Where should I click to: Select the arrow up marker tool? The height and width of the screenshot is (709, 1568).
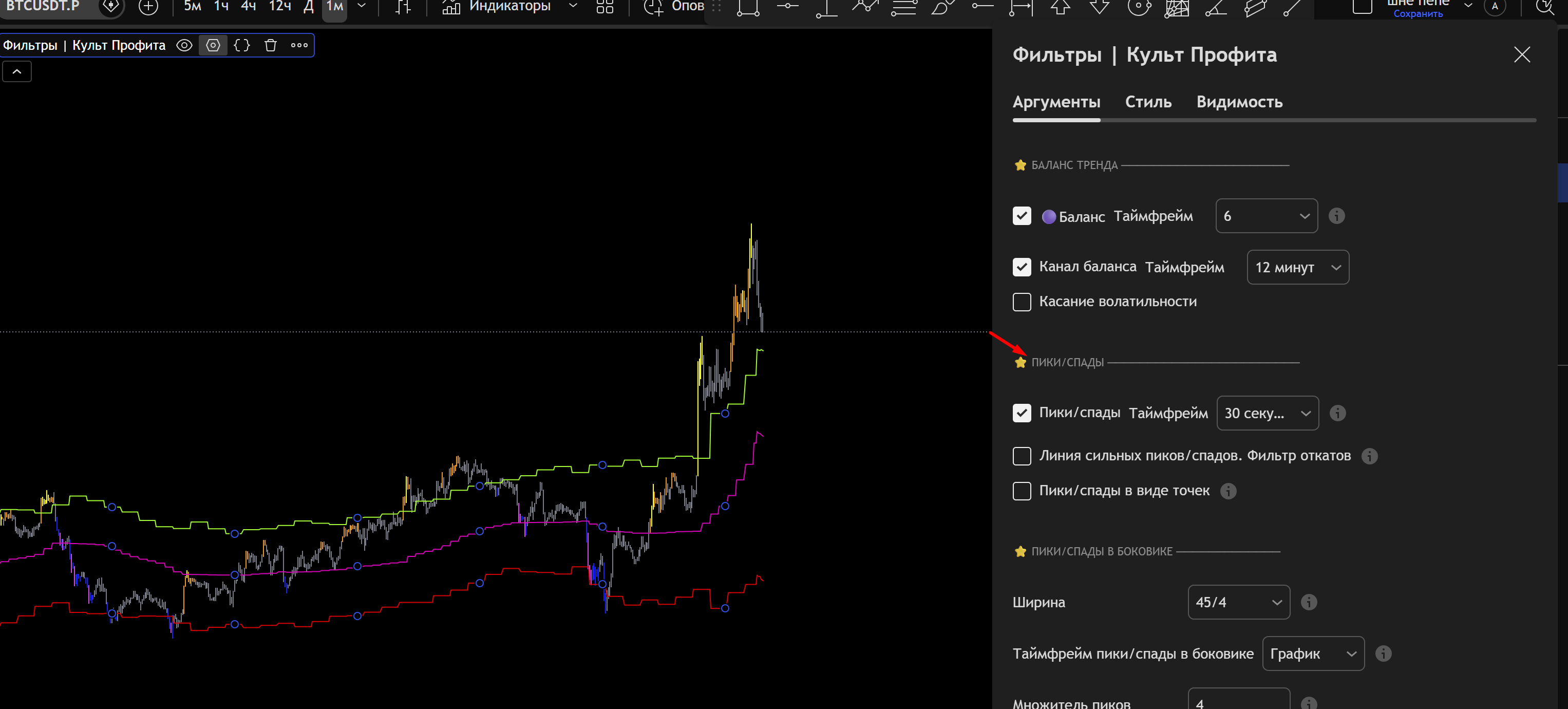coord(1061,7)
